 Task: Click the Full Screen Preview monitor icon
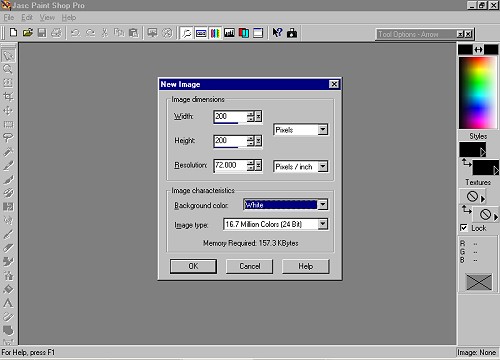152,33
